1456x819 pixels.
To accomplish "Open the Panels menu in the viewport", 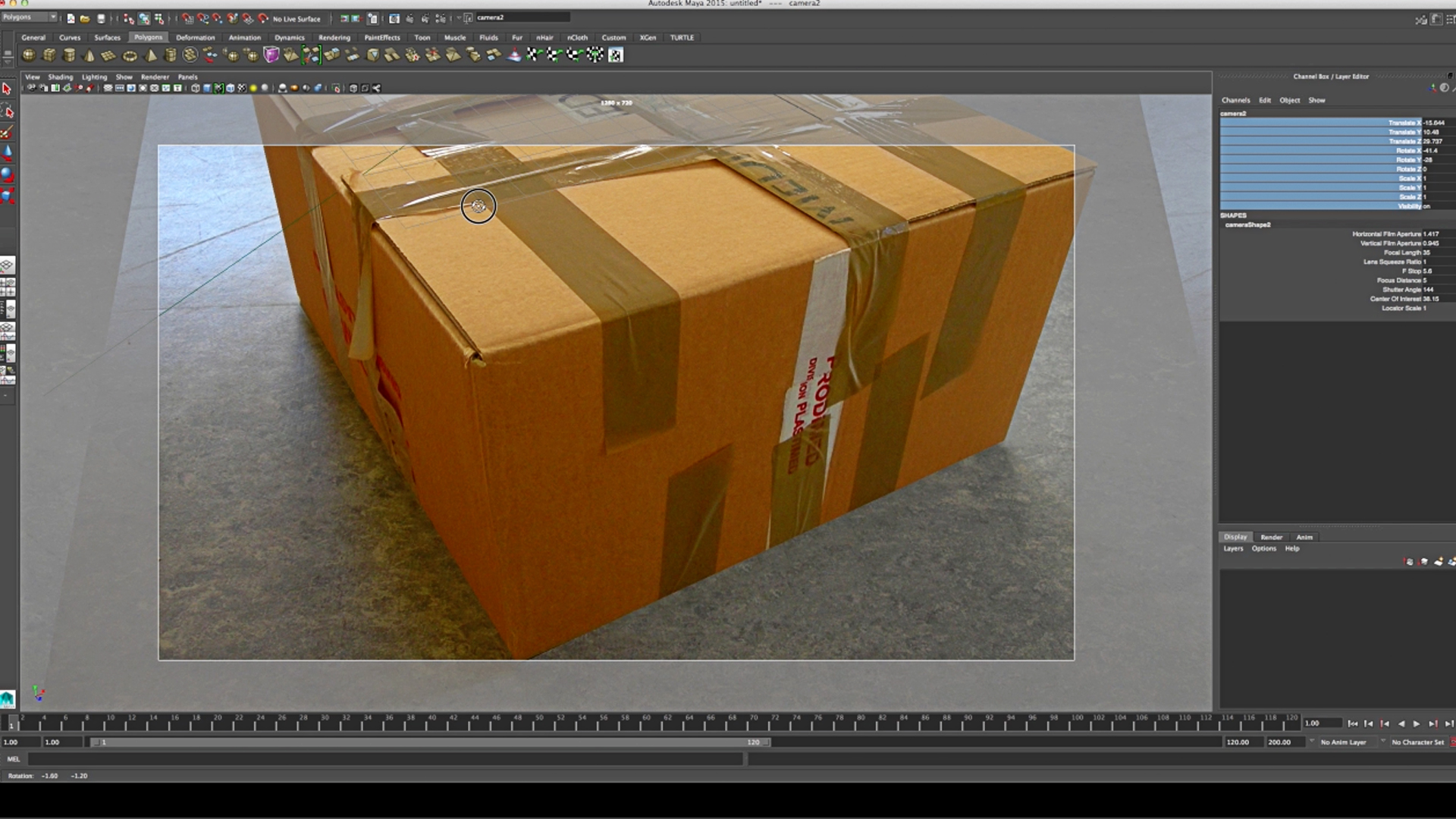I will point(188,77).
